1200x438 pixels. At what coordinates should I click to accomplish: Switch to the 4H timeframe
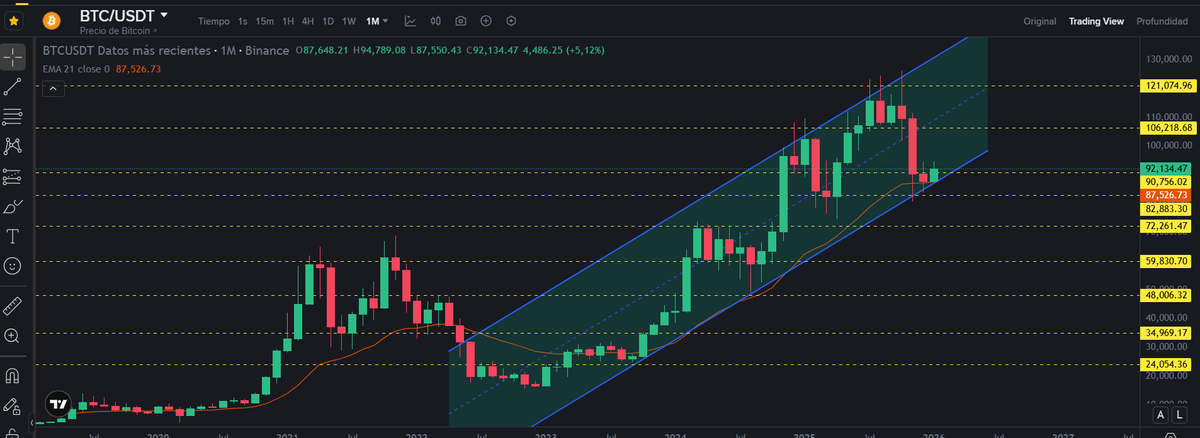[x=308, y=21]
